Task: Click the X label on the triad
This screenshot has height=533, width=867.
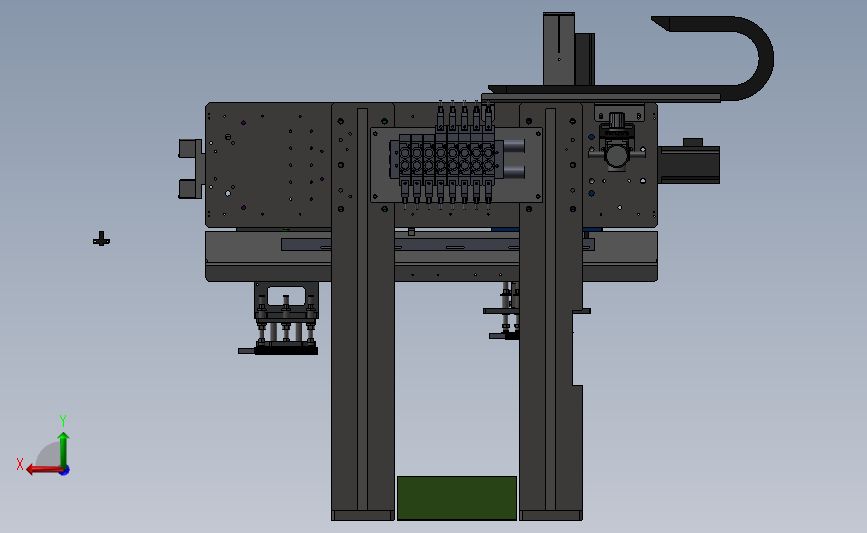Action: (x=20, y=464)
